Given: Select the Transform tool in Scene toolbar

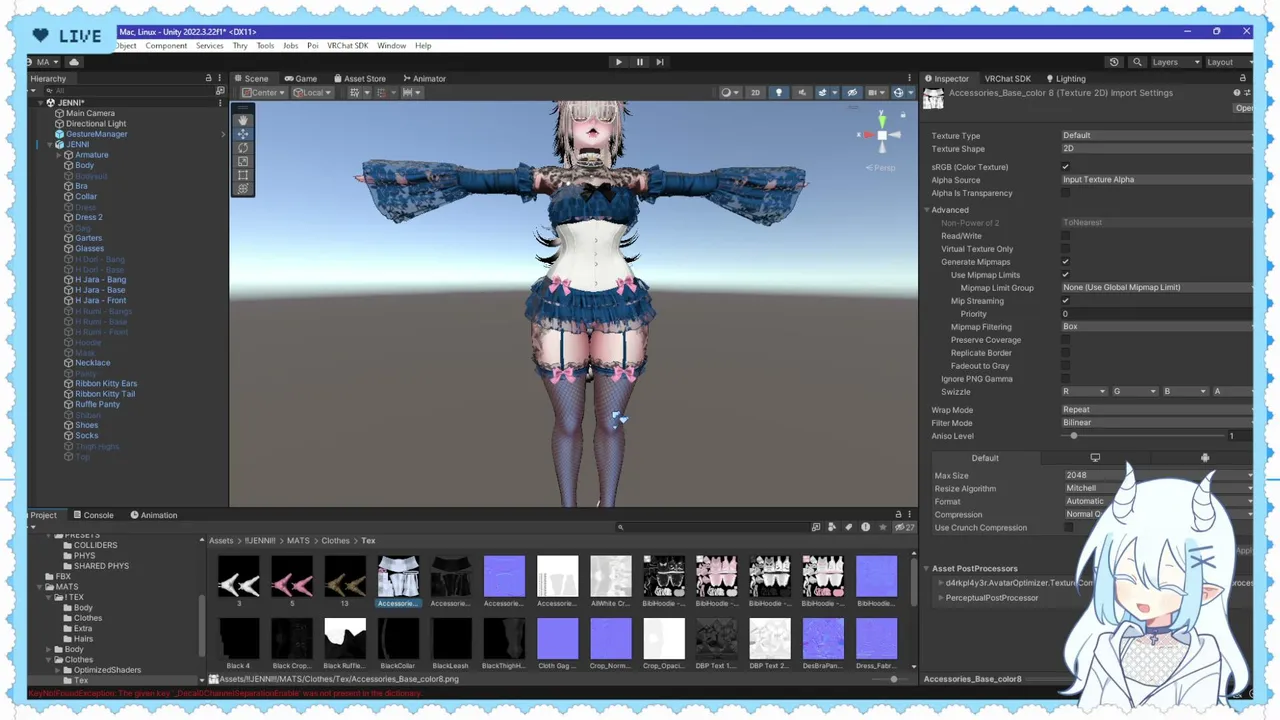Looking at the screenshot, I should [x=243, y=188].
